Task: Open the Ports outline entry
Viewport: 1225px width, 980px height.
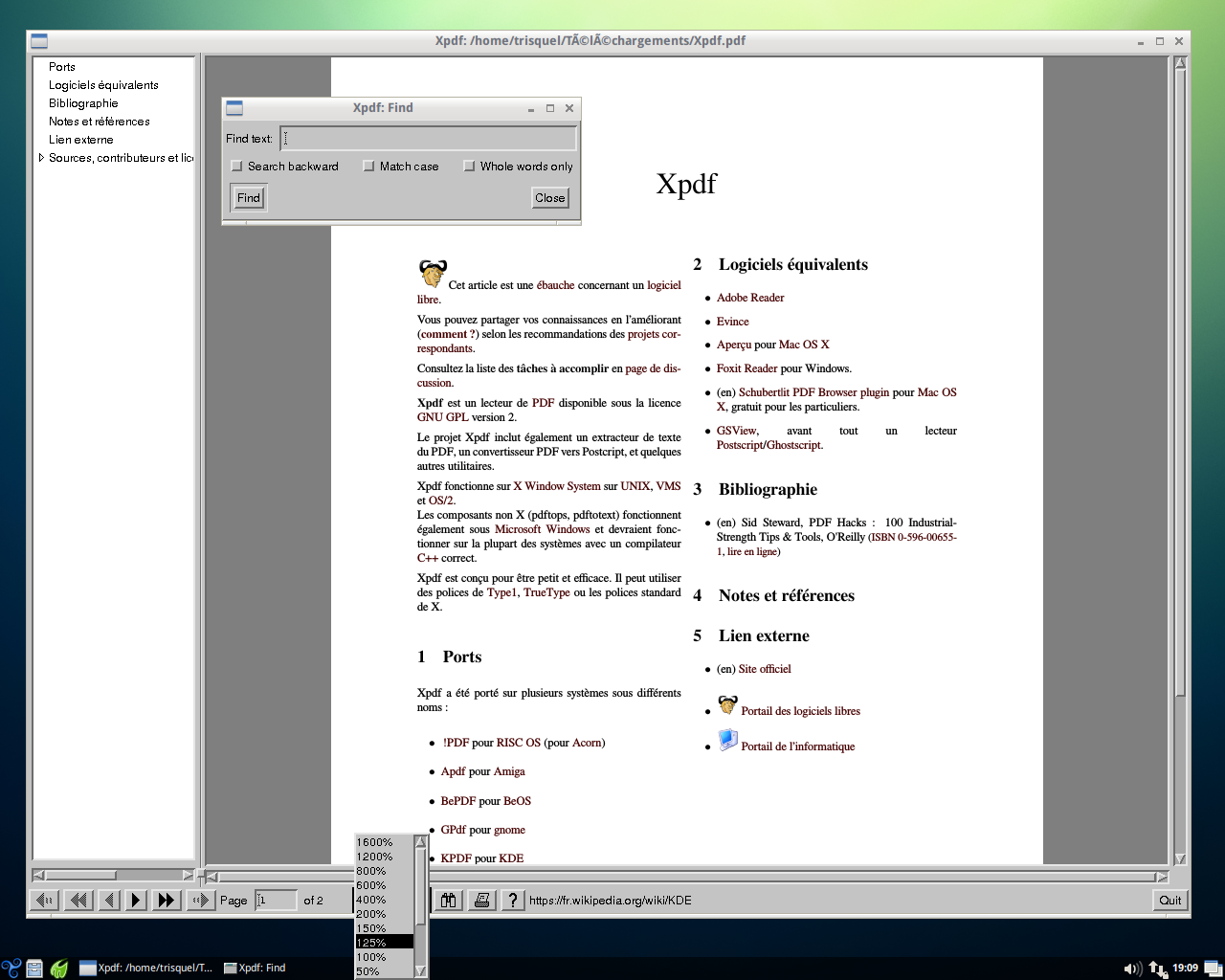Action: pyautogui.click(x=62, y=67)
